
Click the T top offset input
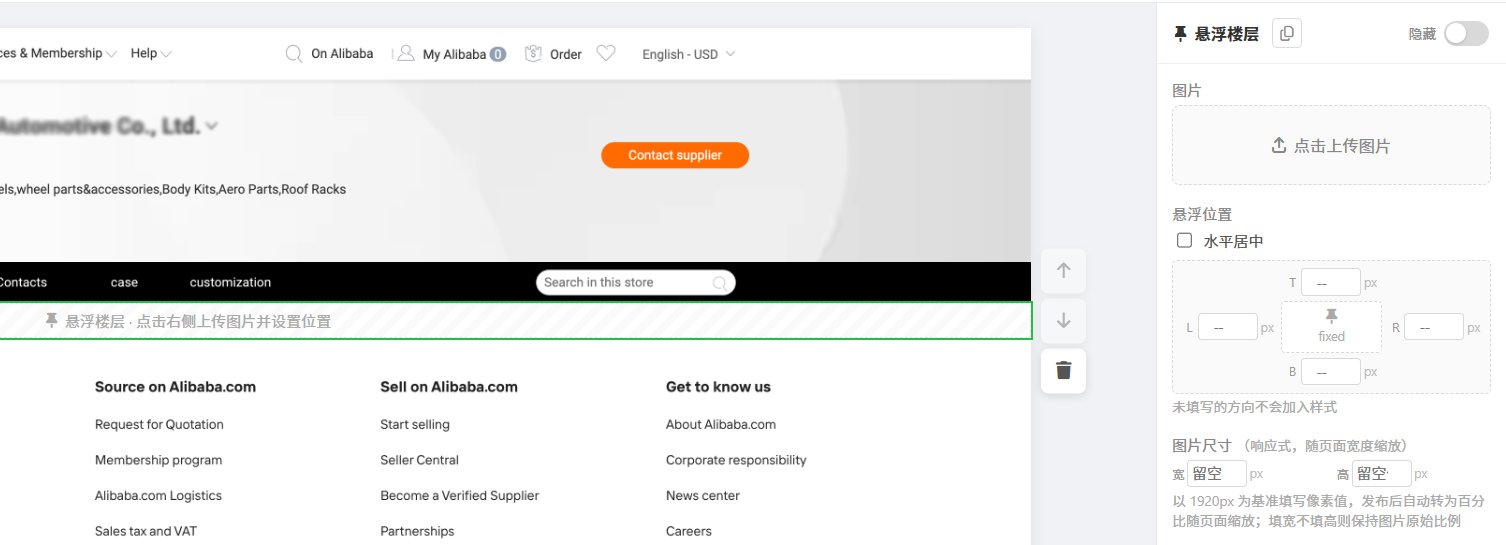[x=1331, y=282]
